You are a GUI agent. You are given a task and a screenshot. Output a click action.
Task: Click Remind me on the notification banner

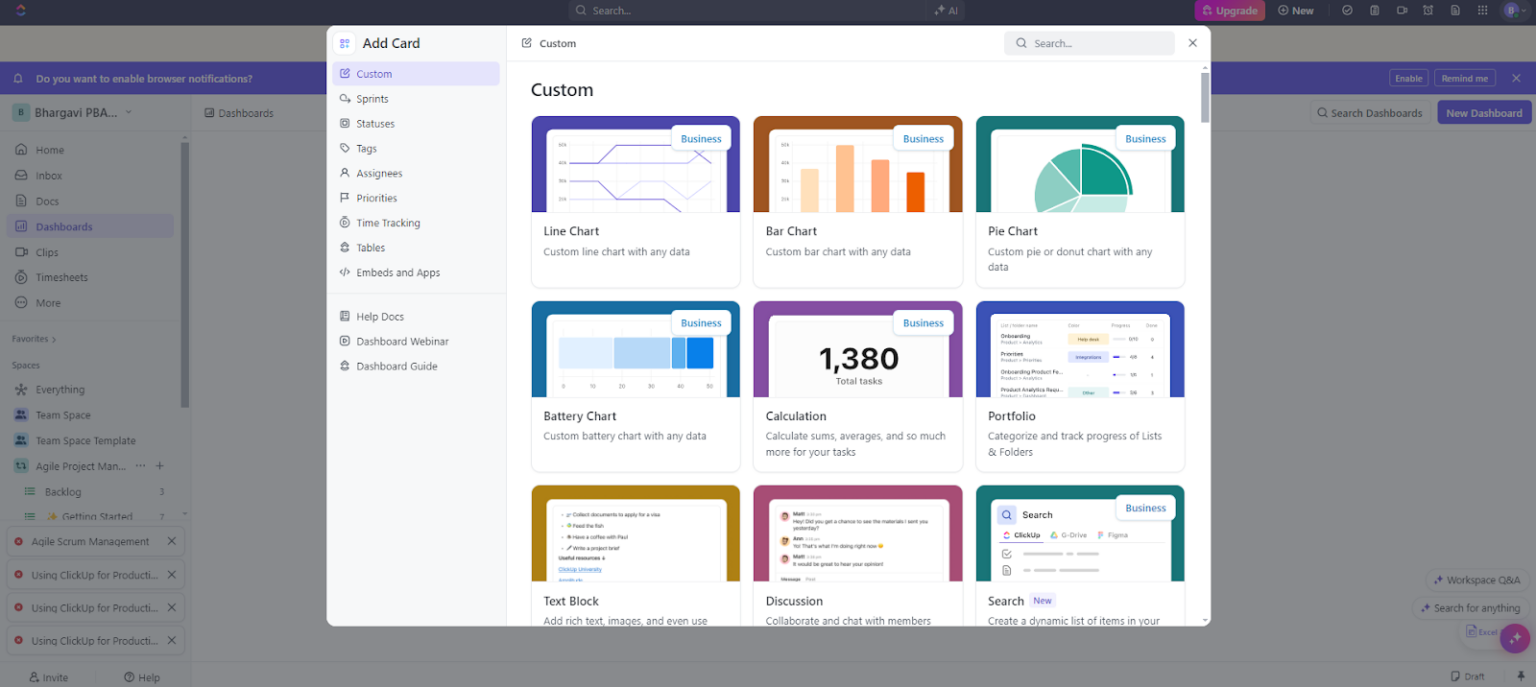point(1464,77)
